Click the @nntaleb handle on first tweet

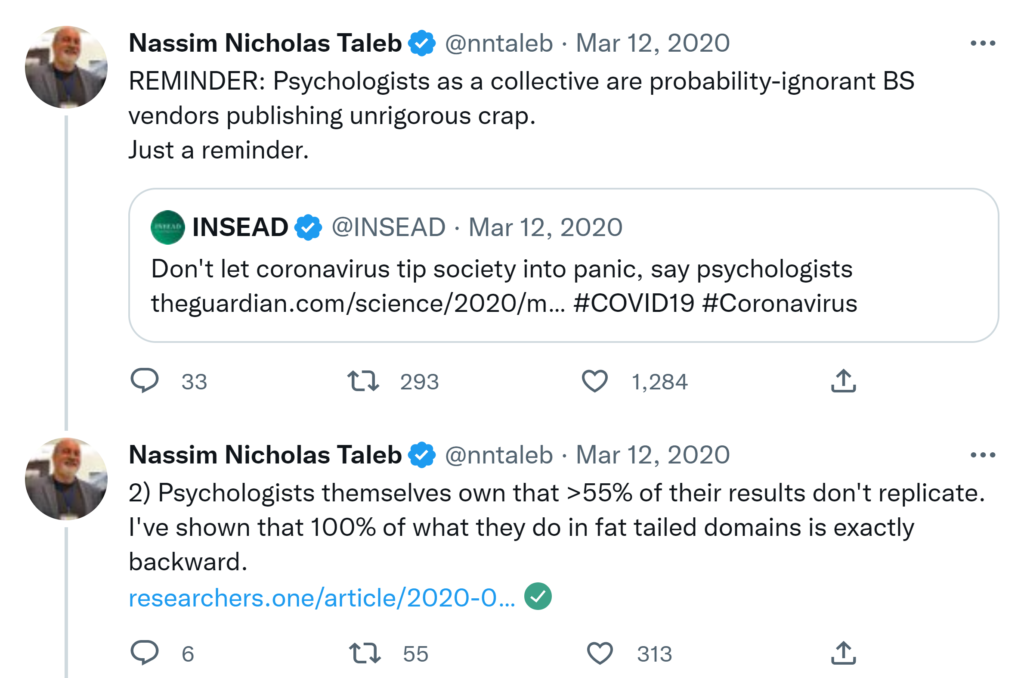point(497,43)
